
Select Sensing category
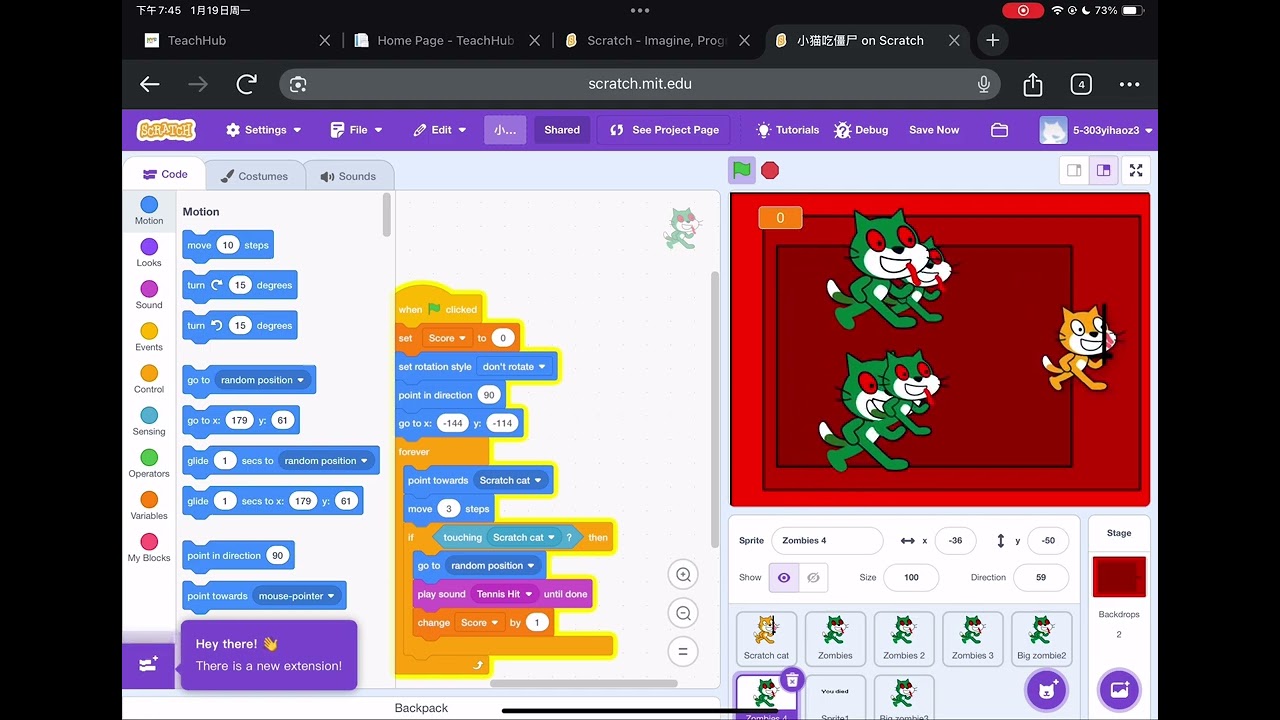[149, 420]
